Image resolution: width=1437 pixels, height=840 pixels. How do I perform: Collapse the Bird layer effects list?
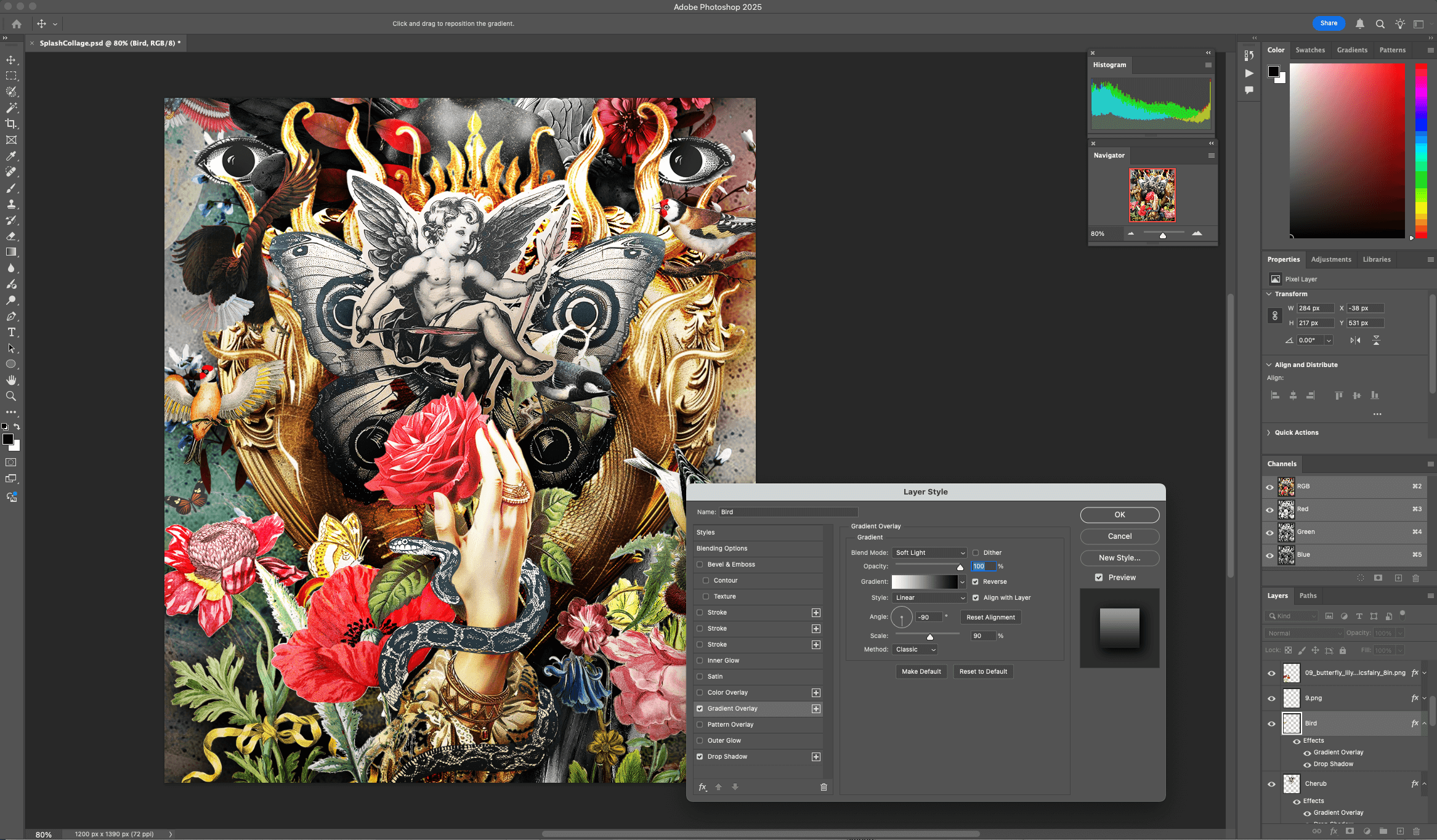pyautogui.click(x=1424, y=724)
